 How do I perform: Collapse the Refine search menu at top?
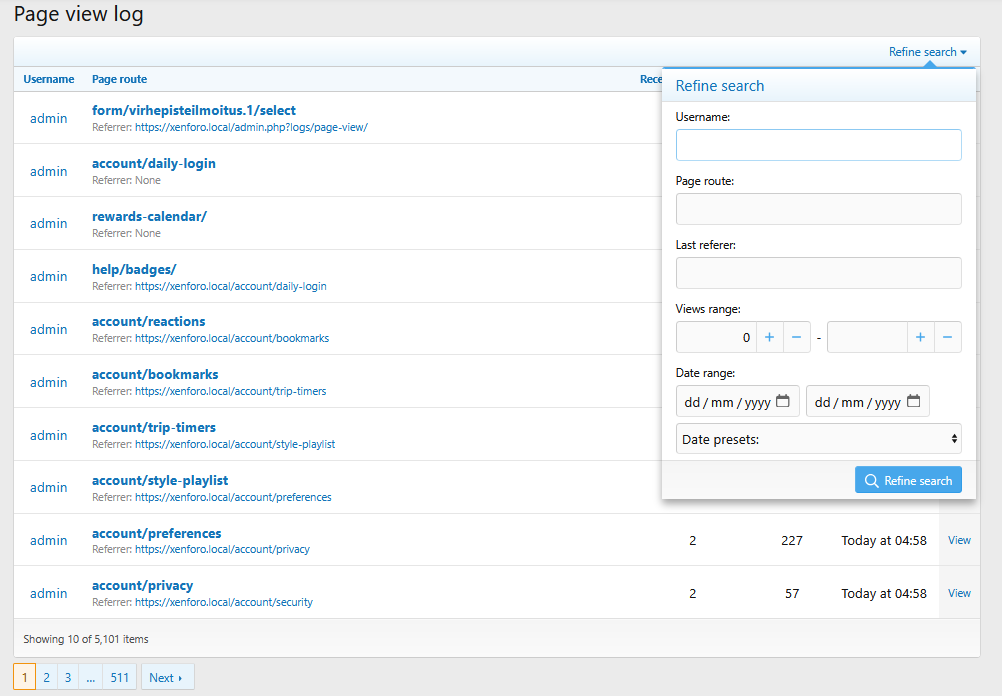927,52
